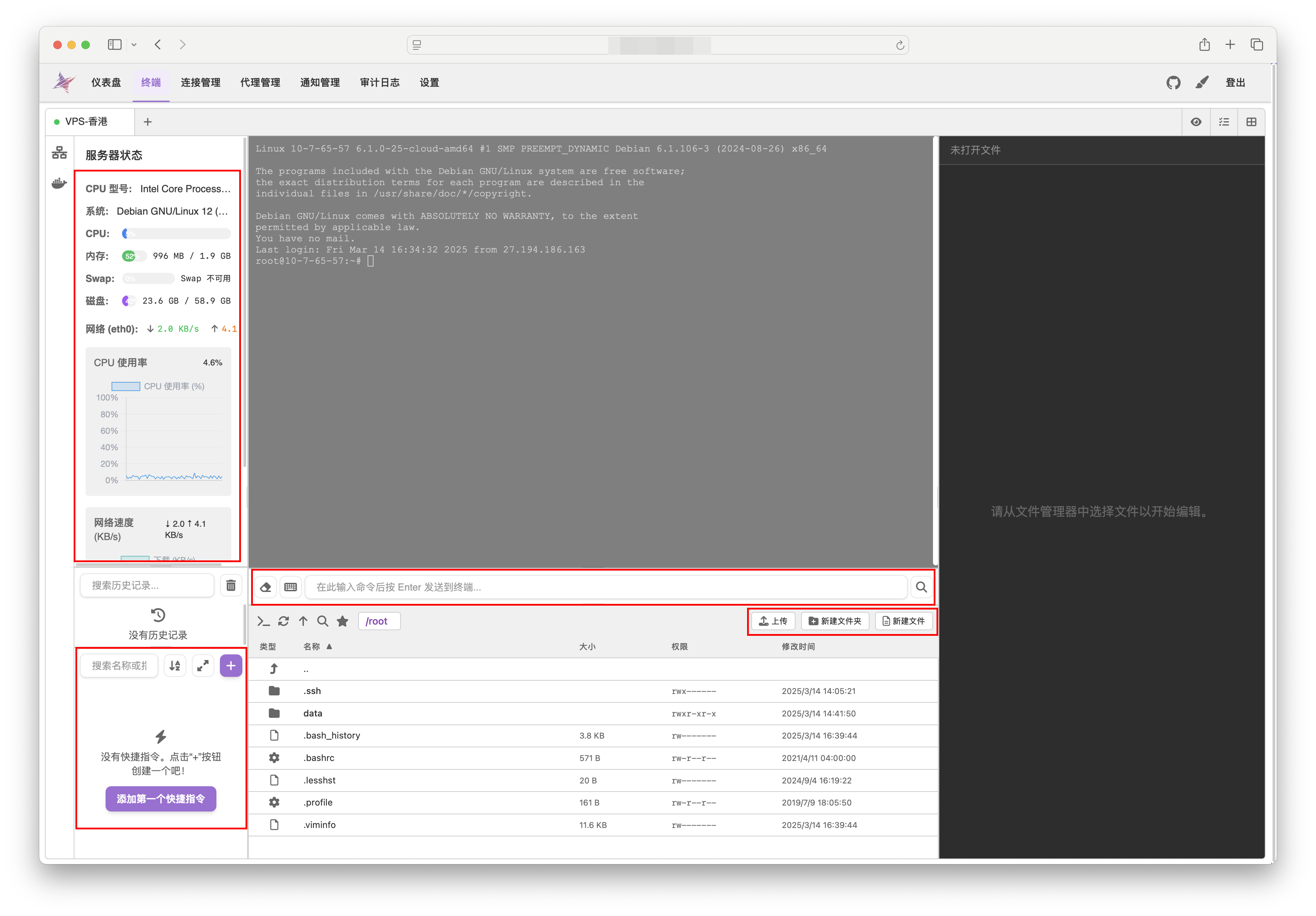Image resolution: width=1316 pixels, height=916 pixels.
Task: Click the 添加第一个快捷指令 button
Action: 161,799
